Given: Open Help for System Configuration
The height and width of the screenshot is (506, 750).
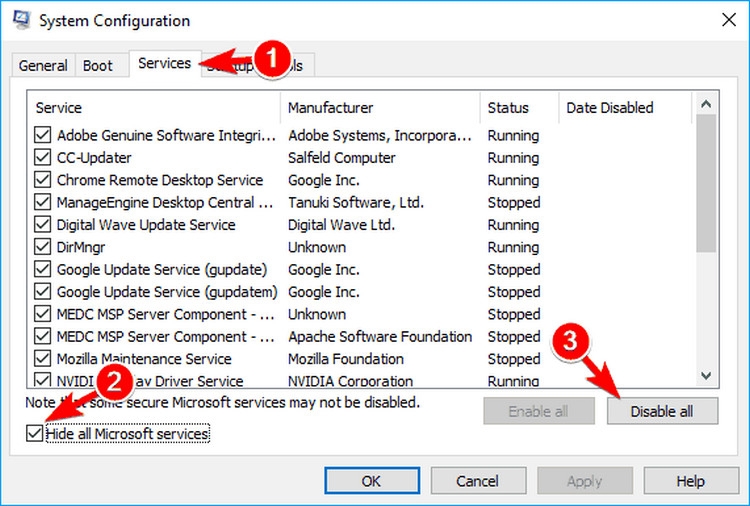Looking at the screenshot, I should pyautogui.click(x=690, y=481).
